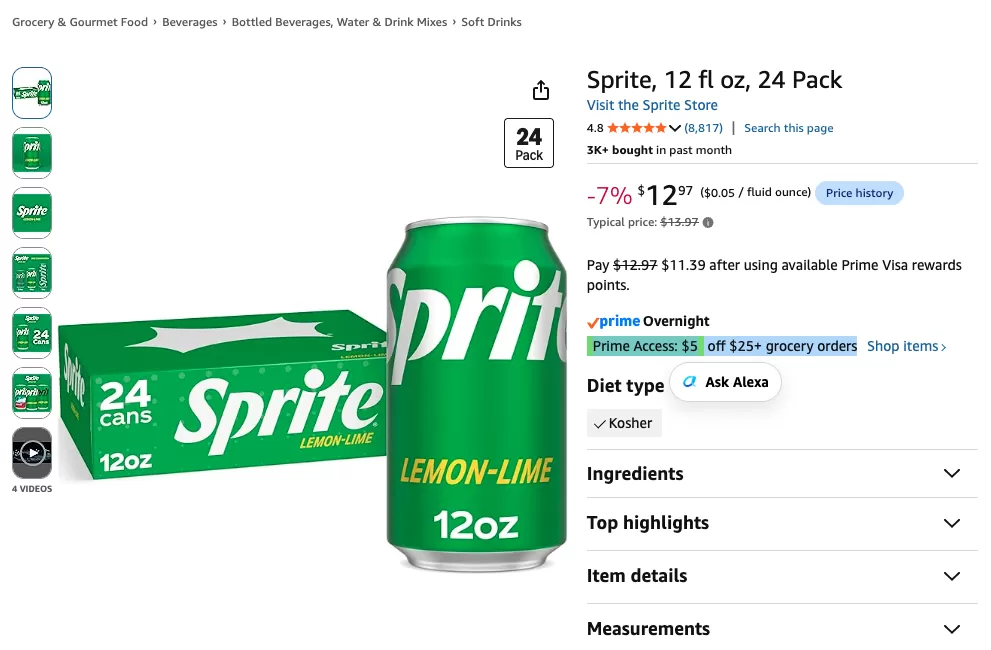Visit the Sprite Store link
Image resolution: width=991 pixels, height=650 pixels.
tap(652, 105)
